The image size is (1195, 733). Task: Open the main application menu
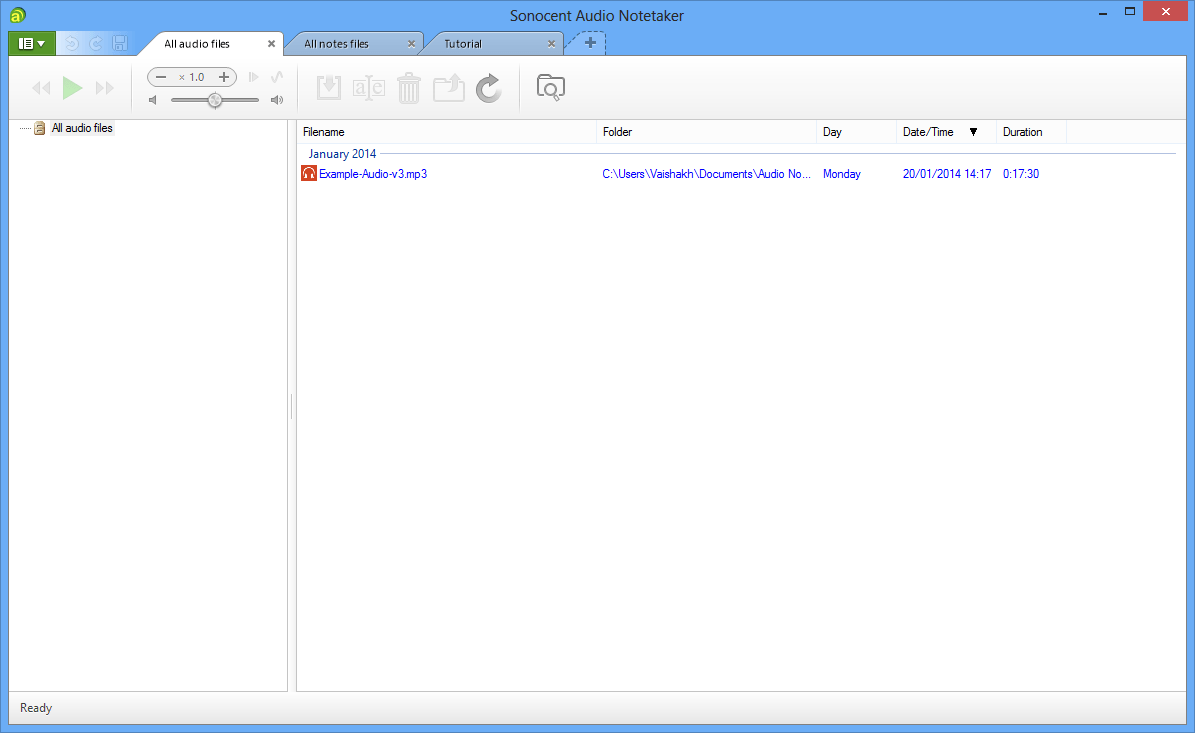31,43
